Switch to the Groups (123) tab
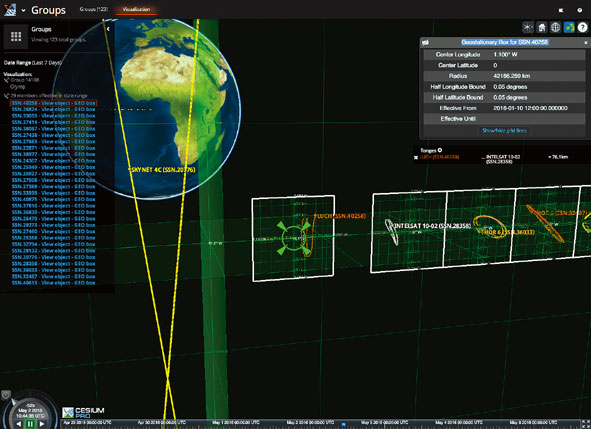Image resolution: width=591 pixels, height=429 pixels. pos(93,9)
